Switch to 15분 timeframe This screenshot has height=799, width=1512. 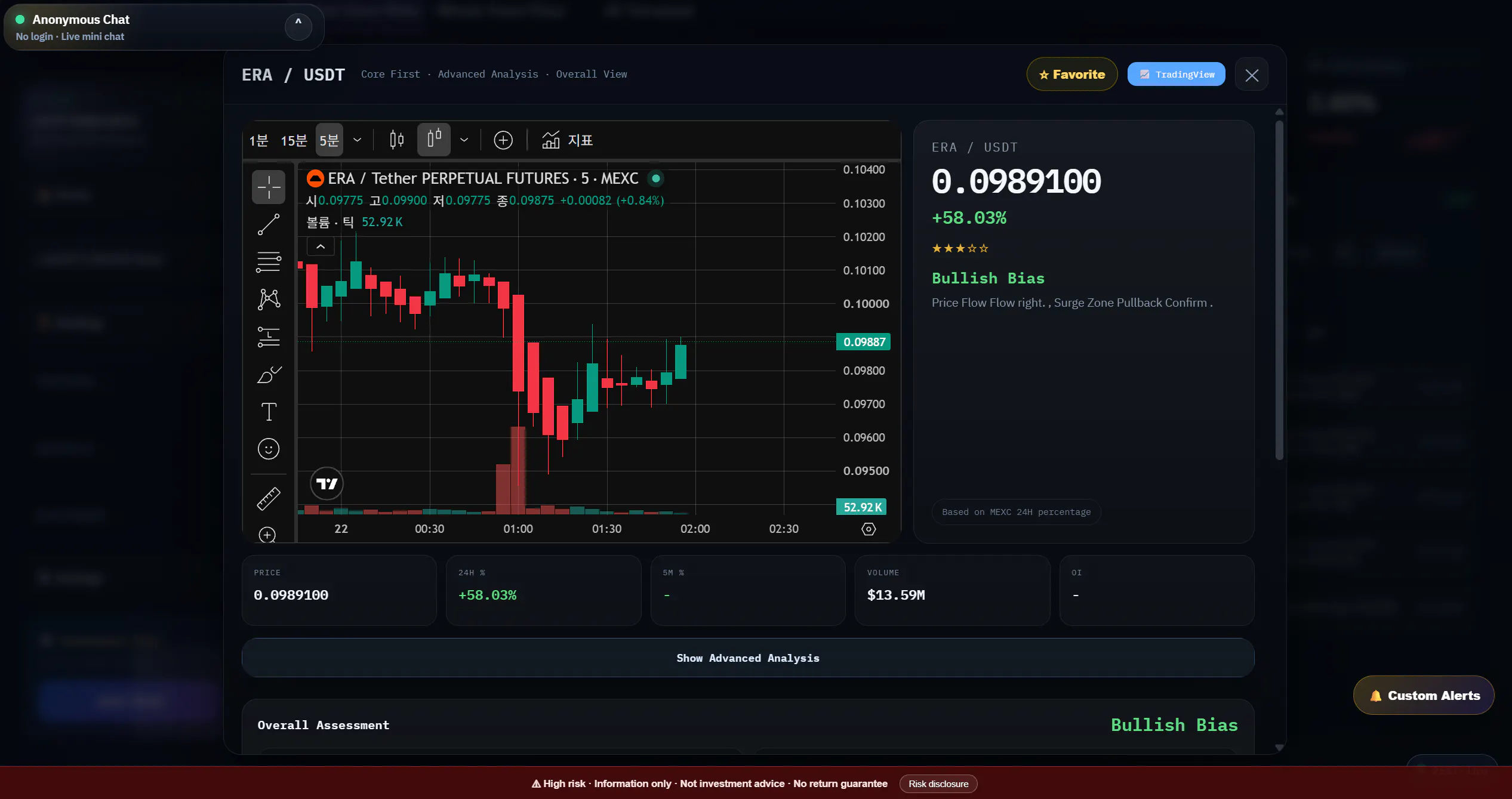pyautogui.click(x=294, y=141)
